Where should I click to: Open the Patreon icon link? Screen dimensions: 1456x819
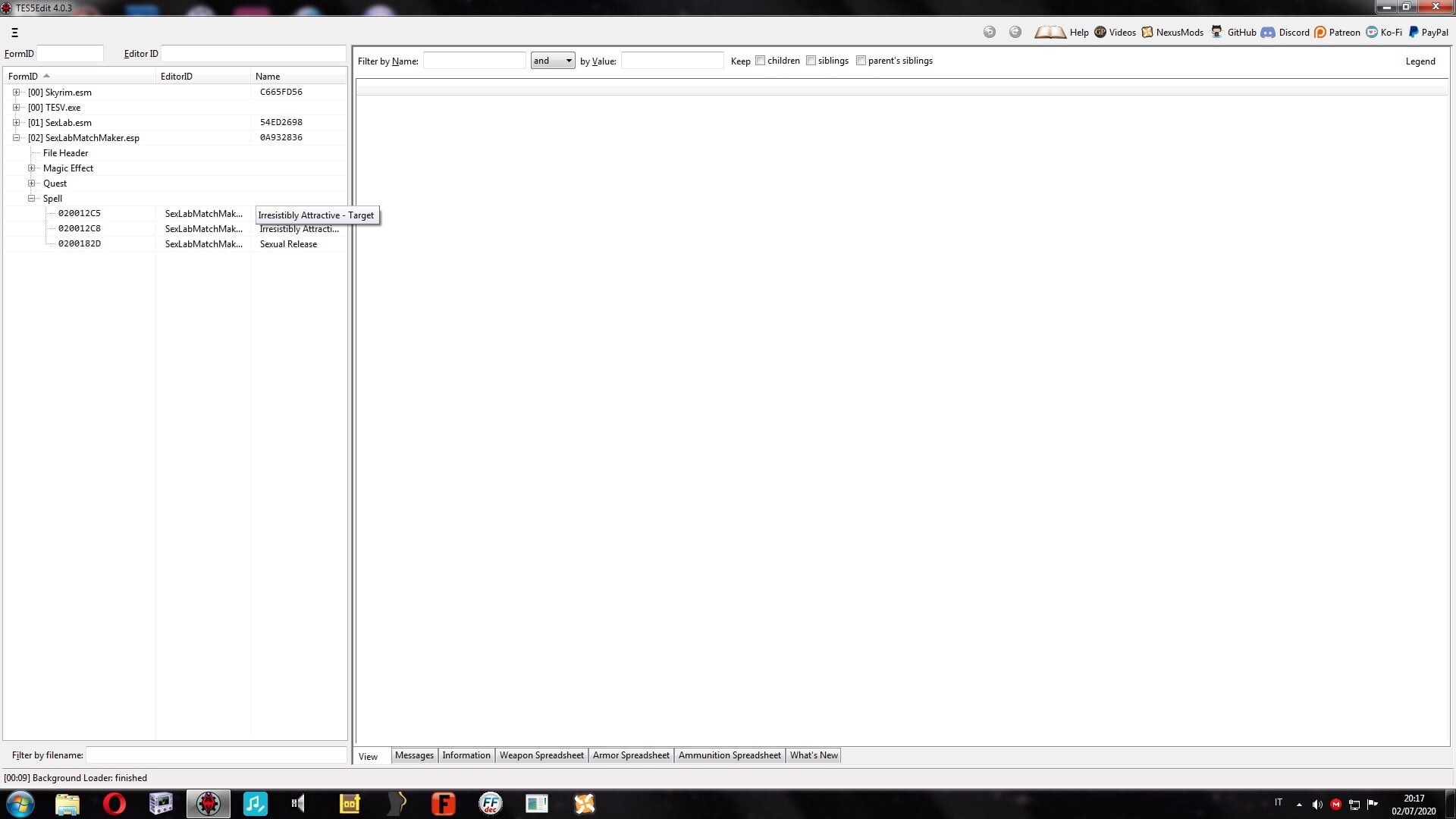[x=1320, y=32]
